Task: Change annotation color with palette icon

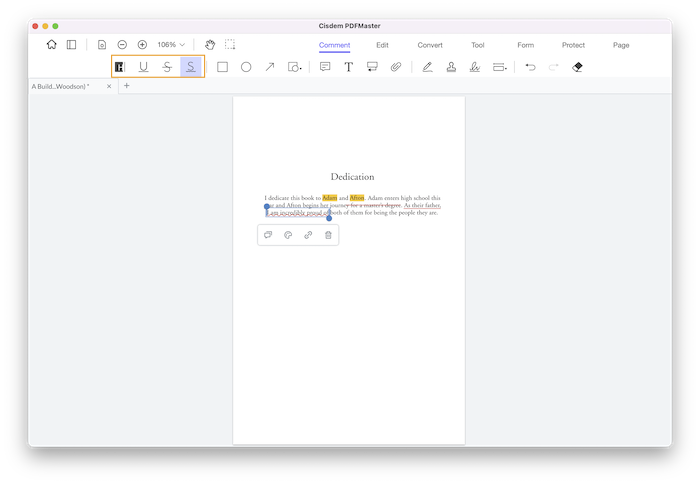Action: click(288, 235)
